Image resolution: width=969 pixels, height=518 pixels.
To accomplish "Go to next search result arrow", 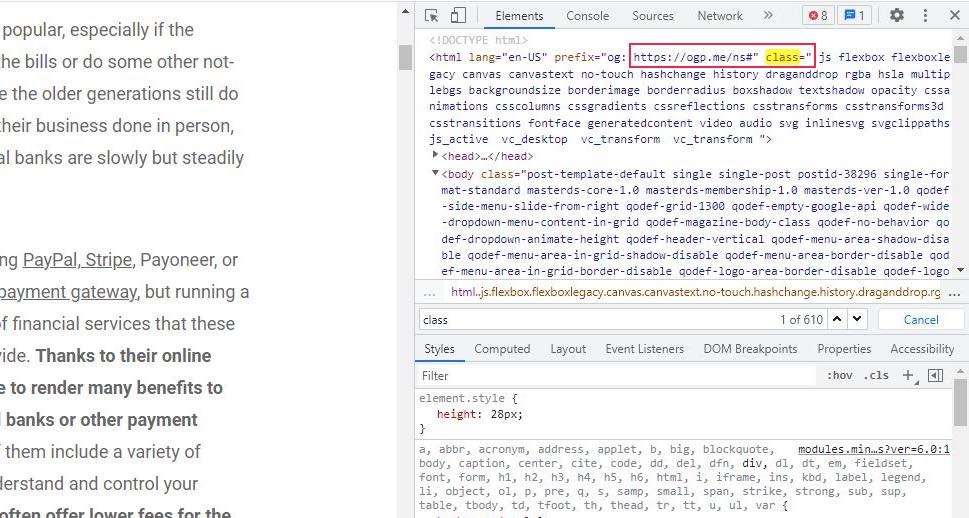I will coord(857,319).
